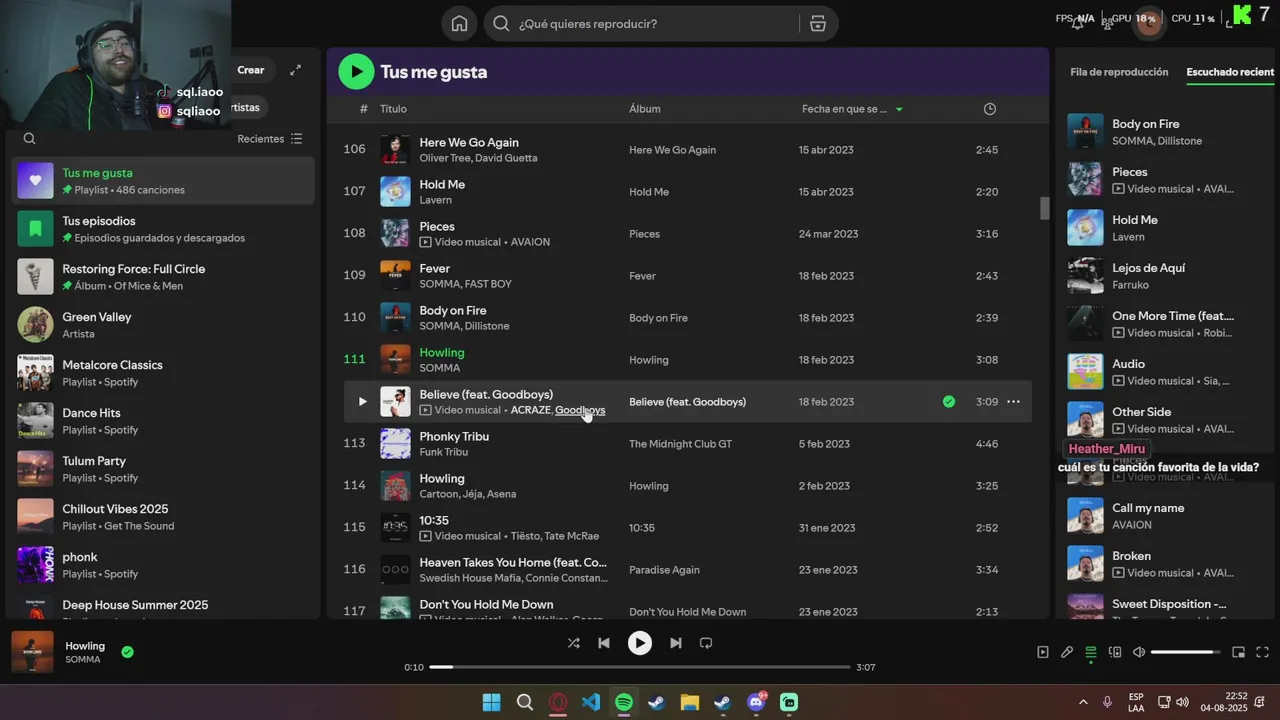This screenshot has width=1280, height=720.
Task: Adjust the Spotify volume slider
Action: 1186,652
